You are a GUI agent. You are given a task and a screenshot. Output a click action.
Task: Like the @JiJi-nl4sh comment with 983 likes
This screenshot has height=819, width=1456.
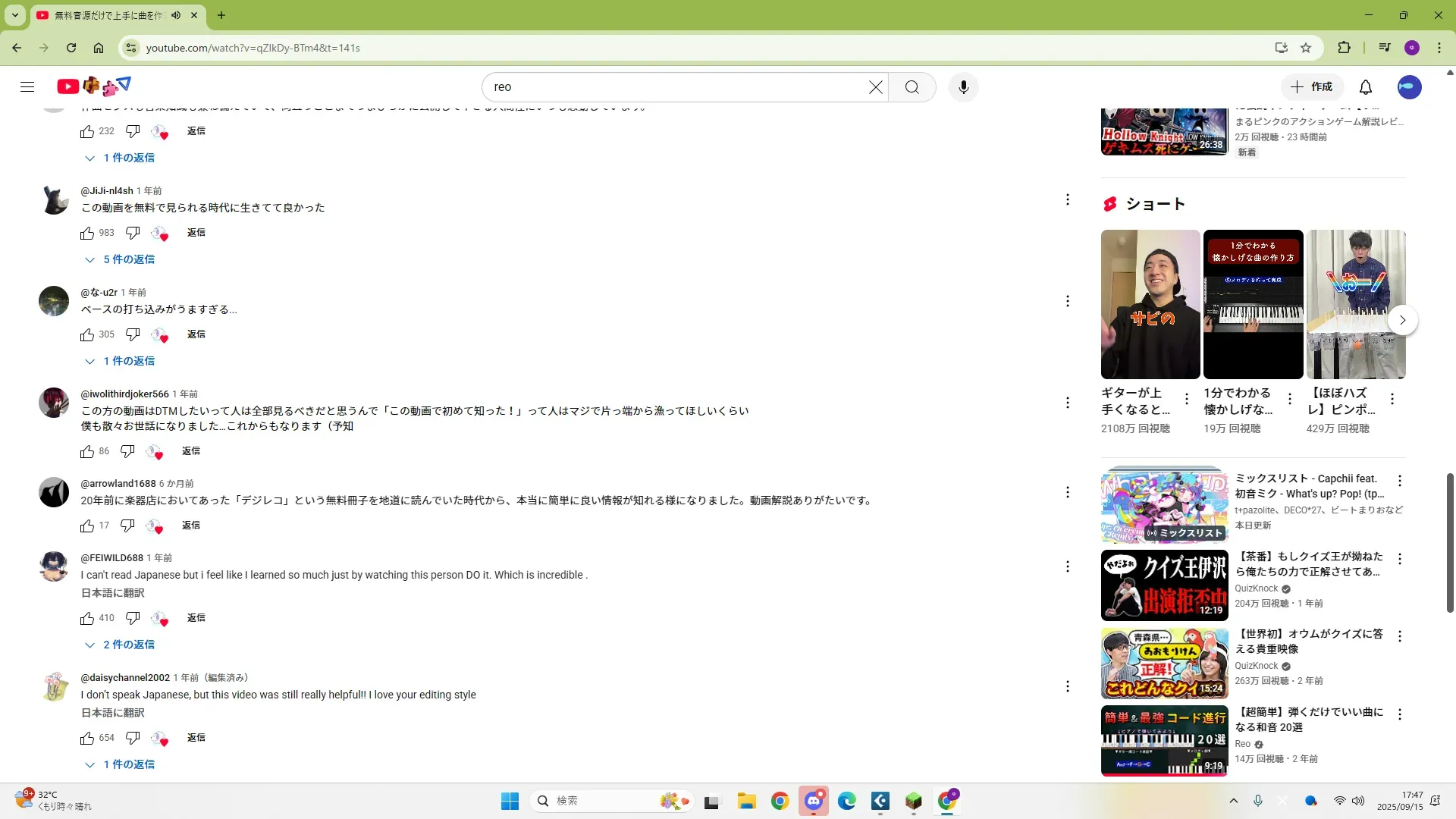coord(87,233)
